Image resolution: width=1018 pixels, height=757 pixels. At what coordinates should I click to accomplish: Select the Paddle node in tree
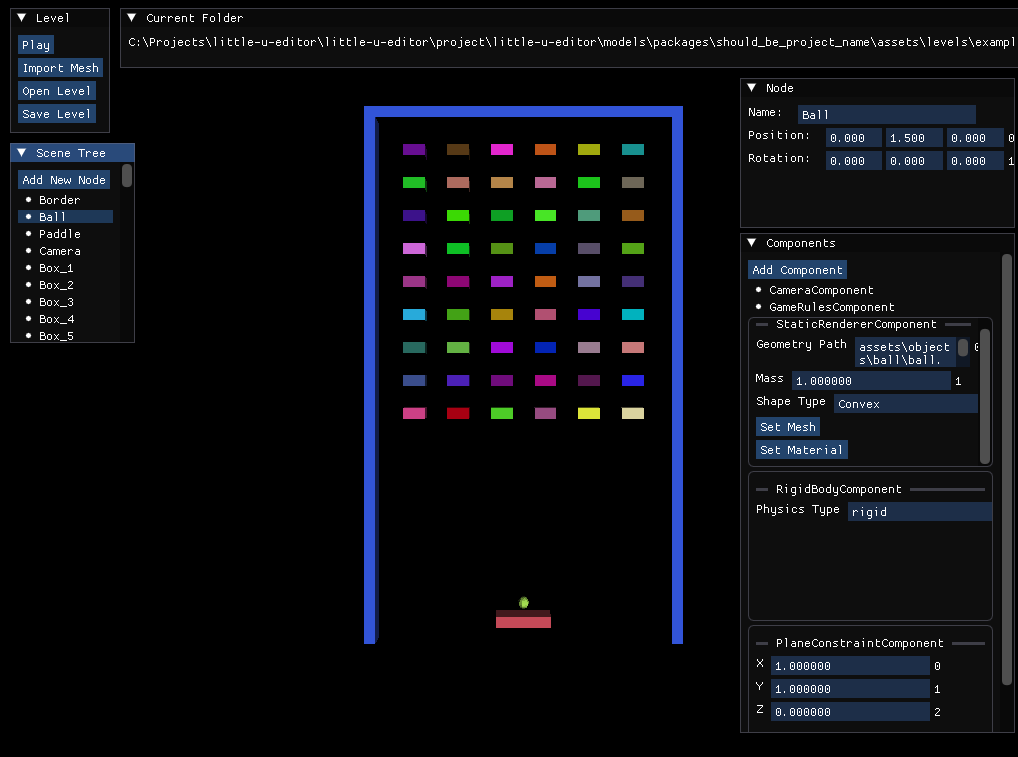(60, 234)
